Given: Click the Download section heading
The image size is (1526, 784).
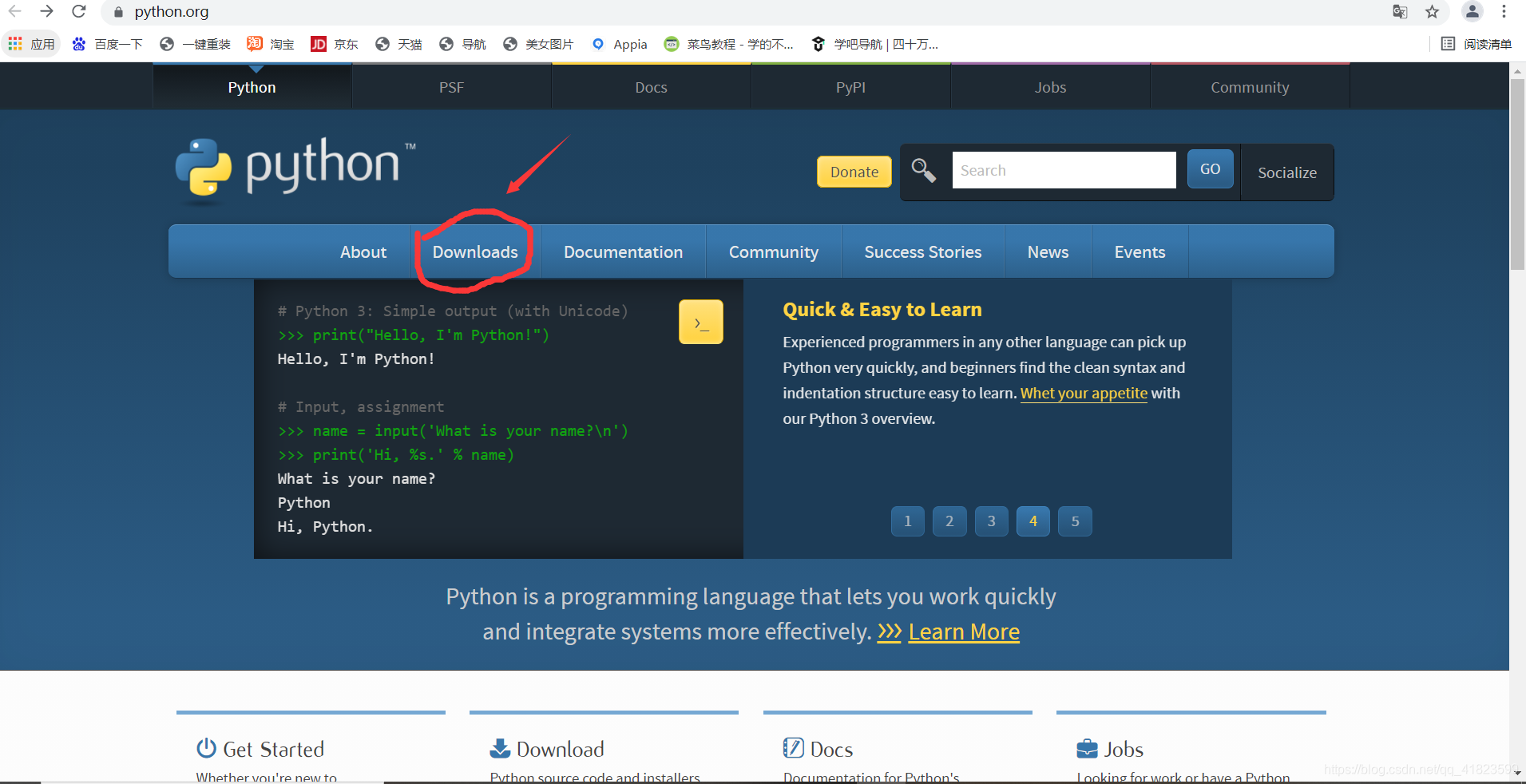Looking at the screenshot, I should pos(560,749).
